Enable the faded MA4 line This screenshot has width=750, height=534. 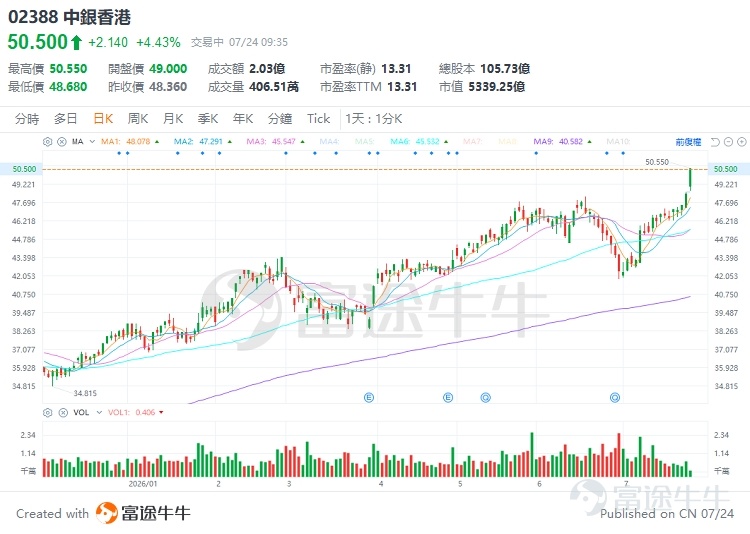coord(330,142)
